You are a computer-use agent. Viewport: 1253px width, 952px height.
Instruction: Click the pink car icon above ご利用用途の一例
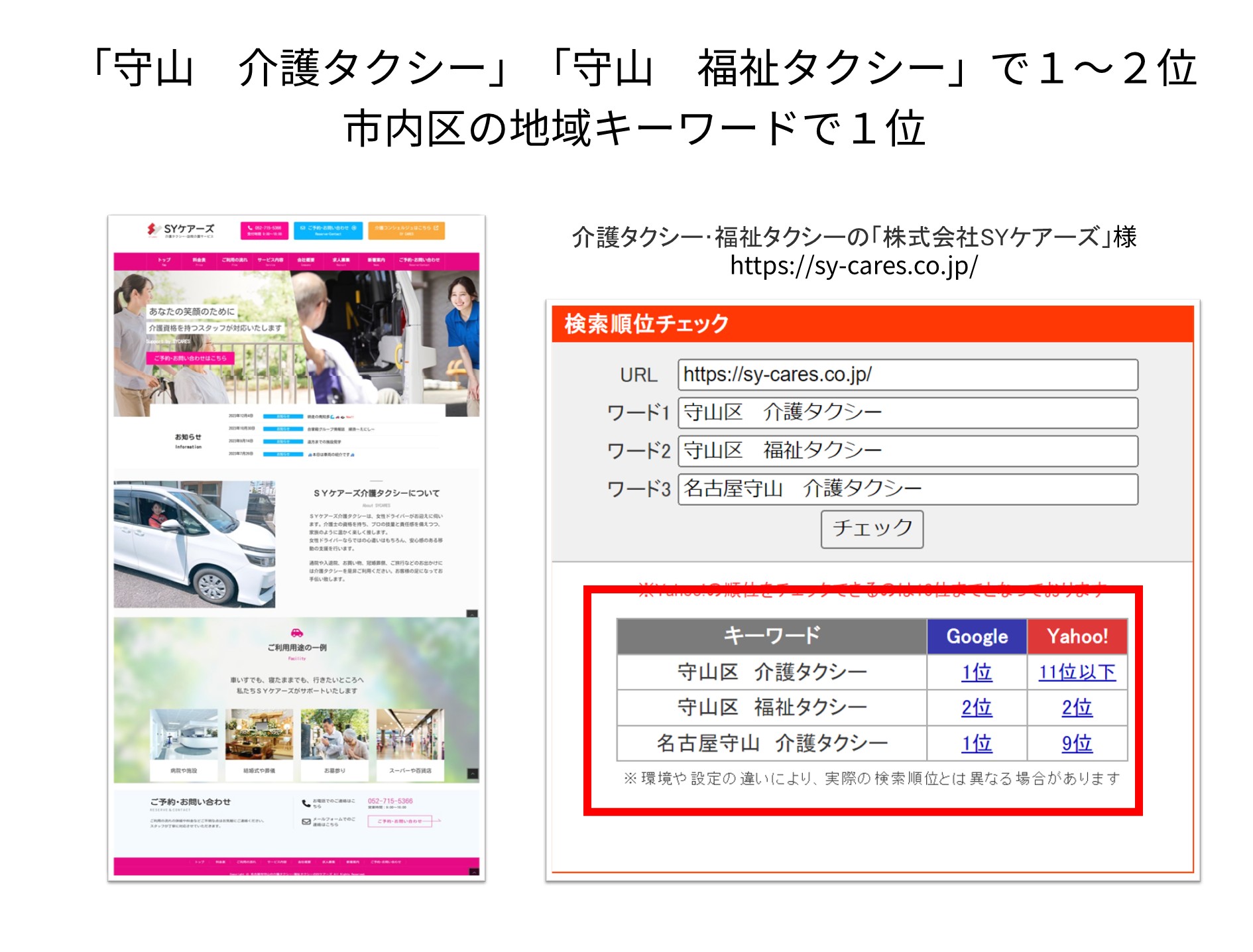point(297,633)
